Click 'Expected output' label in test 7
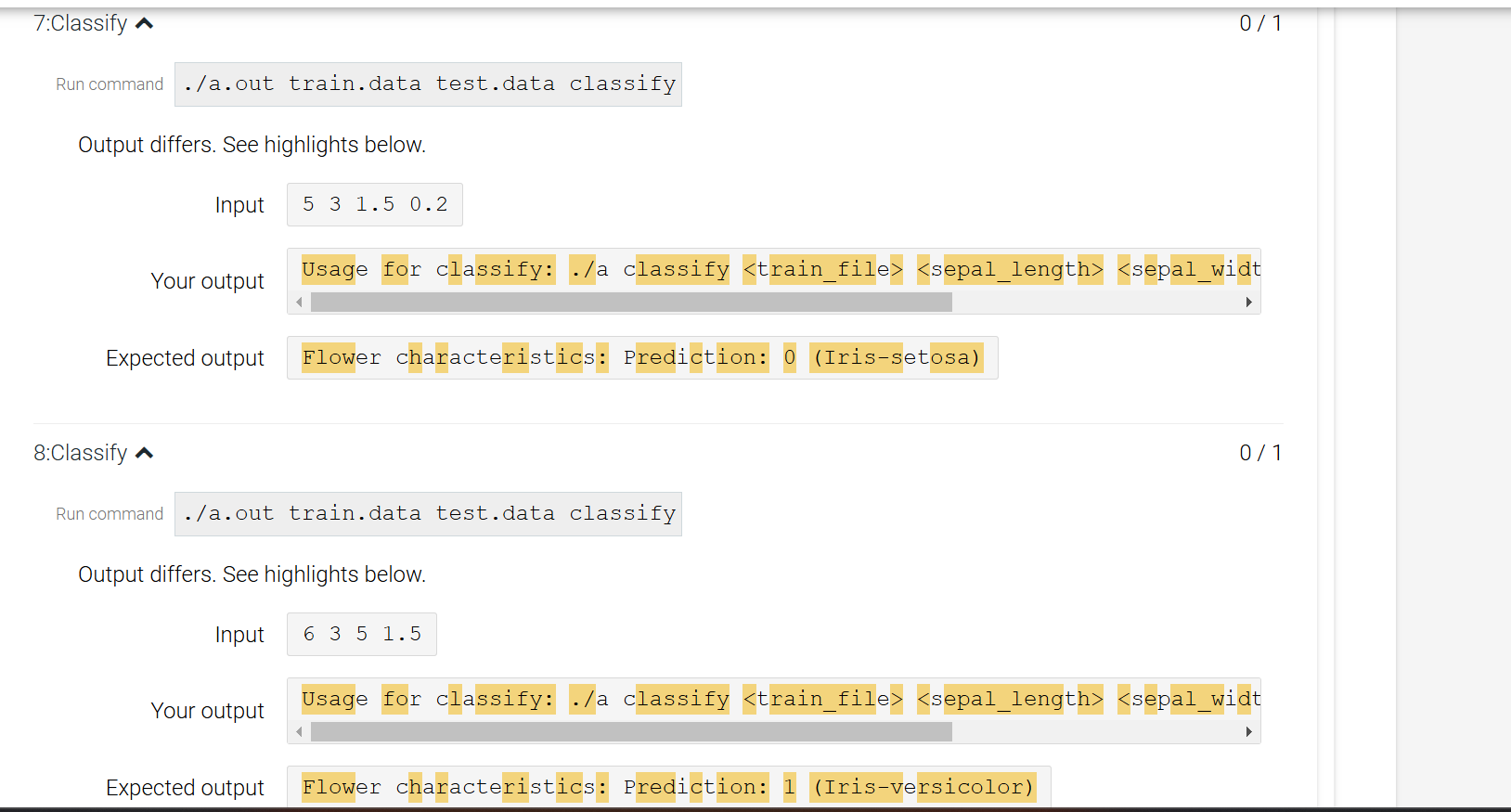Viewport: 1511px width, 812px height. pyautogui.click(x=185, y=358)
